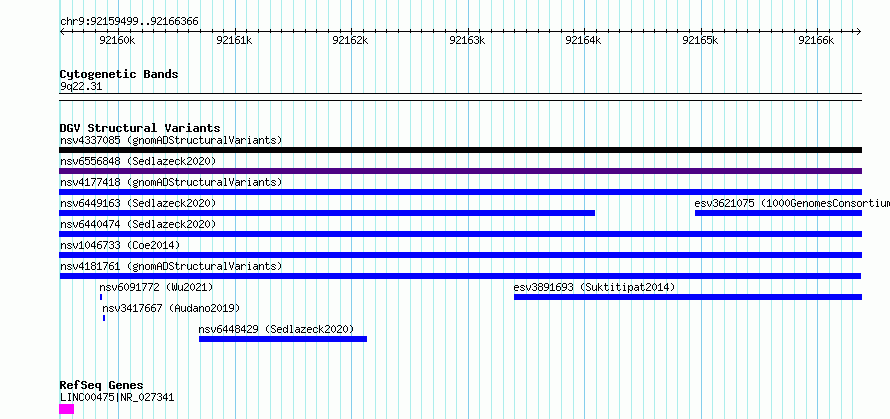Image resolution: width=890 pixels, height=419 pixels.
Task: Click the 92166k ruler position
Action: tap(817, 40)
